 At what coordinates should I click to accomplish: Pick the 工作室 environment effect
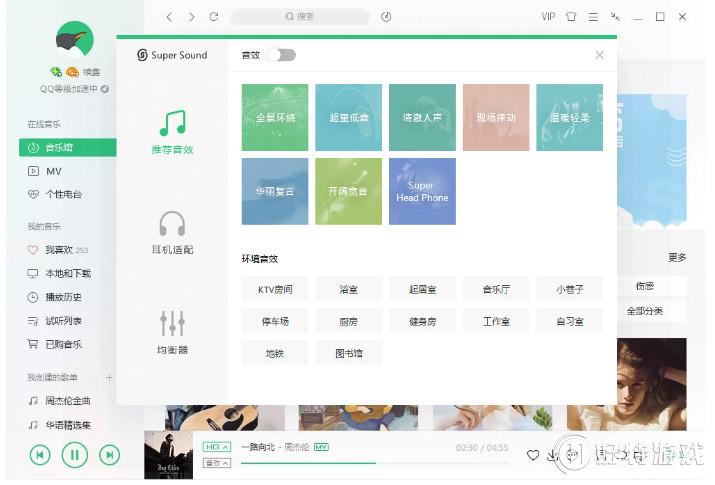(496, 321)
